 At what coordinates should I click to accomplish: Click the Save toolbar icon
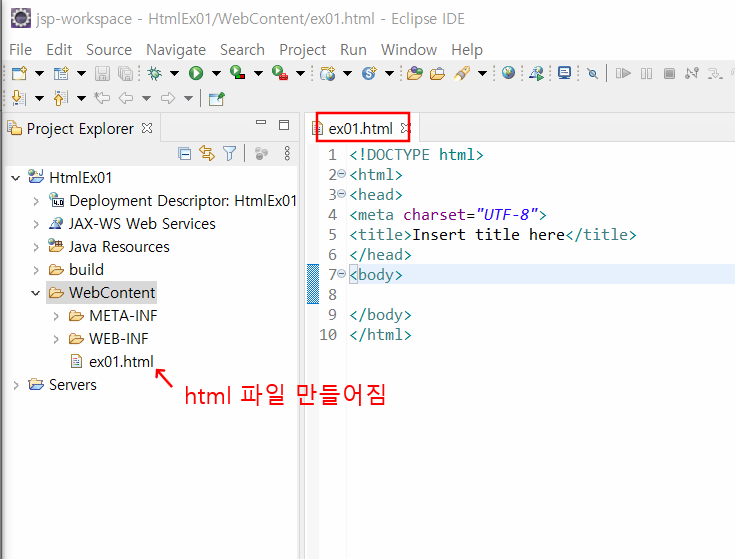click(x=102, y=73)
